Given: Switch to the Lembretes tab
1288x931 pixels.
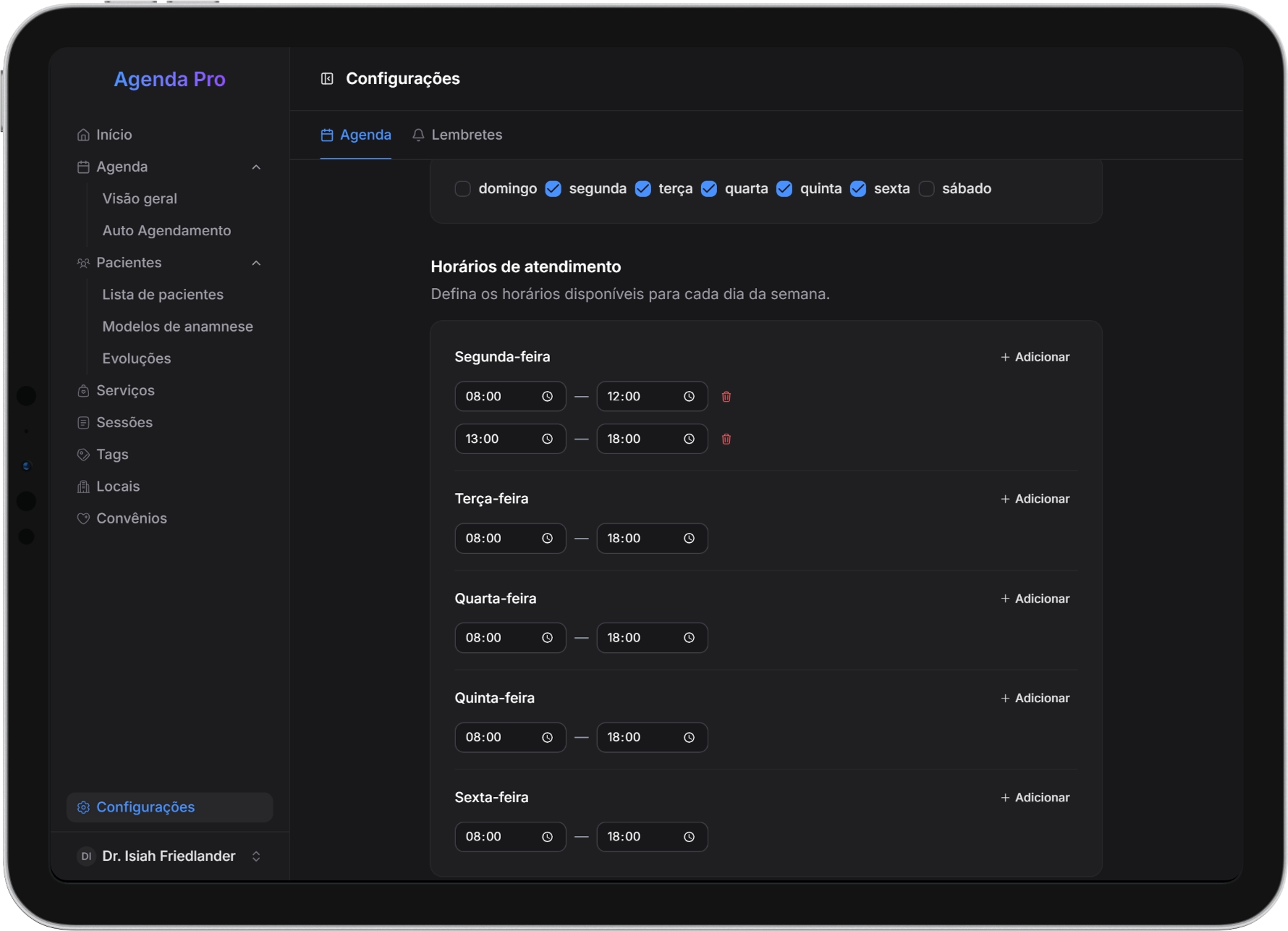Looking at the screenshot, I should (x=457, y=135).
